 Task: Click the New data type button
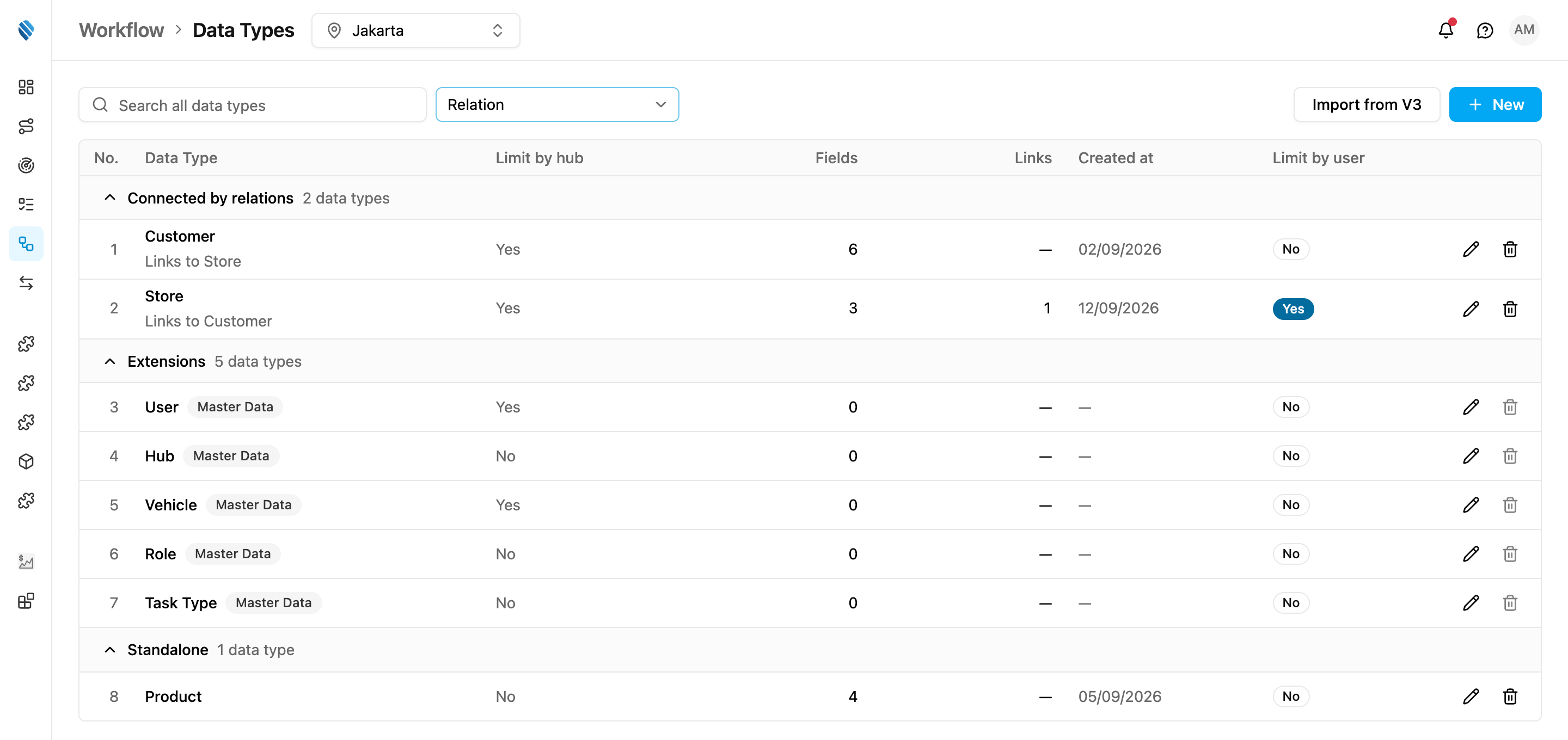[1495, 104]
